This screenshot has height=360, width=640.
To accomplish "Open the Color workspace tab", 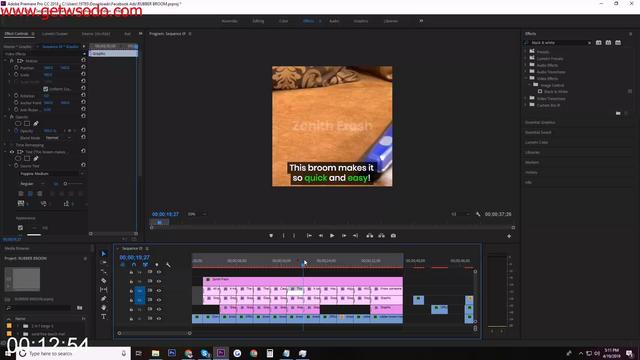I will (x=283, y=21).
